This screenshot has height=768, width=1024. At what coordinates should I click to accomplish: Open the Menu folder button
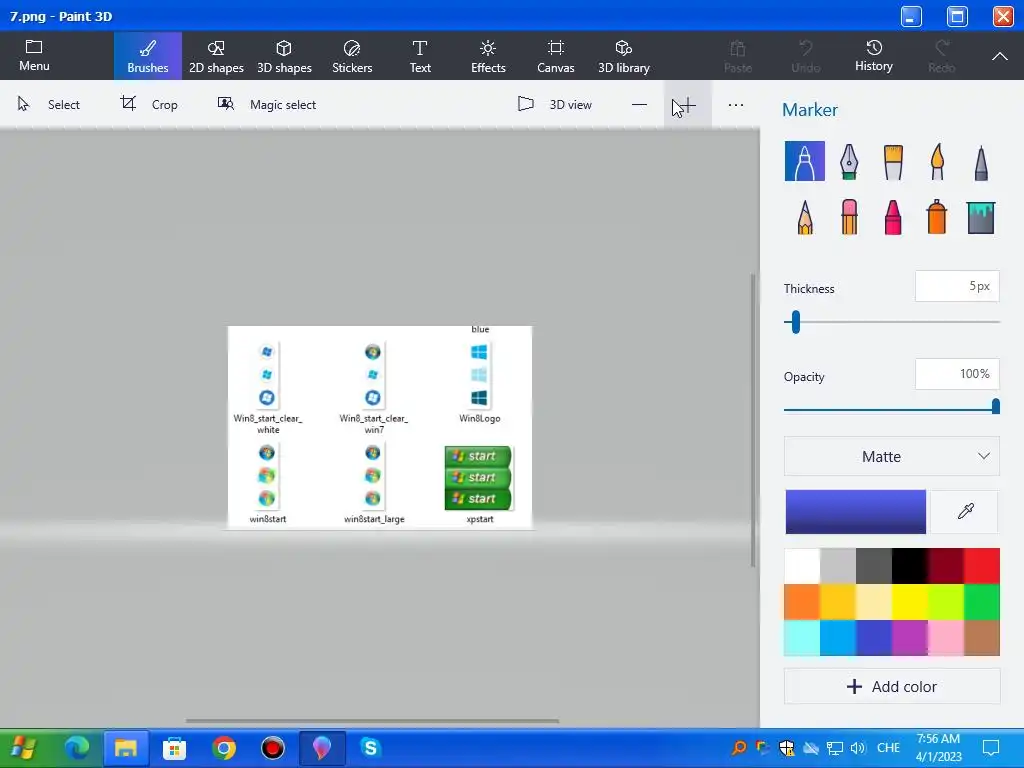pyautogui.click(x=34, y=56)
